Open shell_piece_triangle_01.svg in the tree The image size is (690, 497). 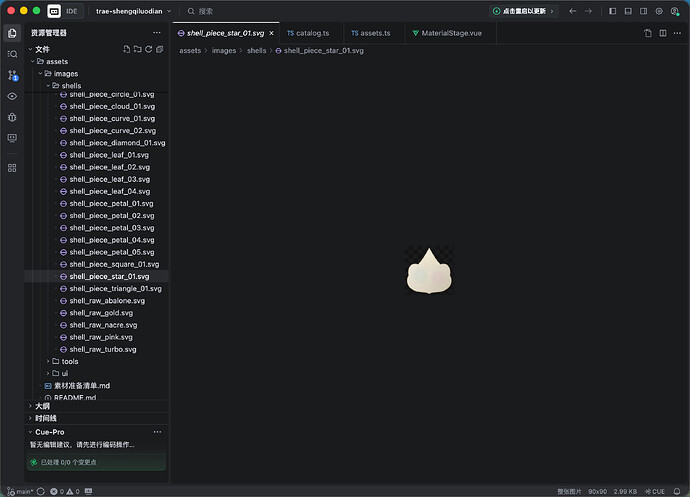[115, 288]
